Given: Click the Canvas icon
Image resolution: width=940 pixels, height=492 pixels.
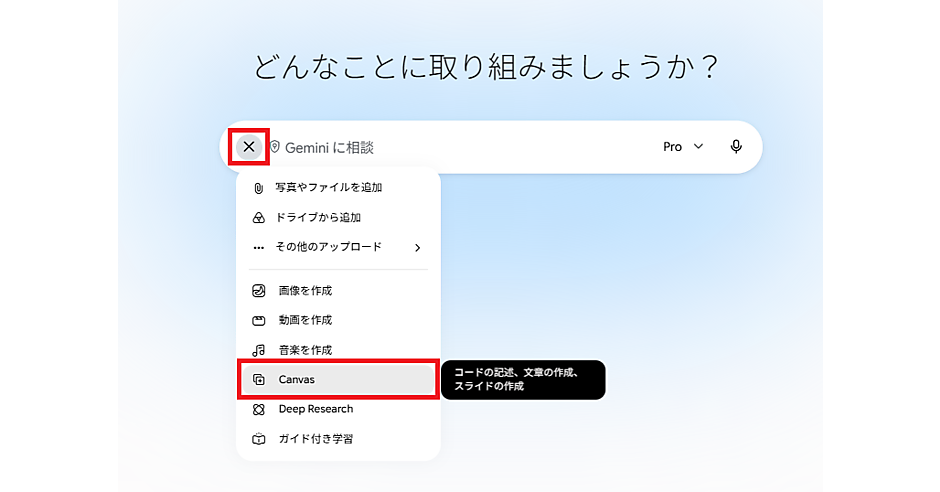Looking at the screenshot, I should (258, 379).
